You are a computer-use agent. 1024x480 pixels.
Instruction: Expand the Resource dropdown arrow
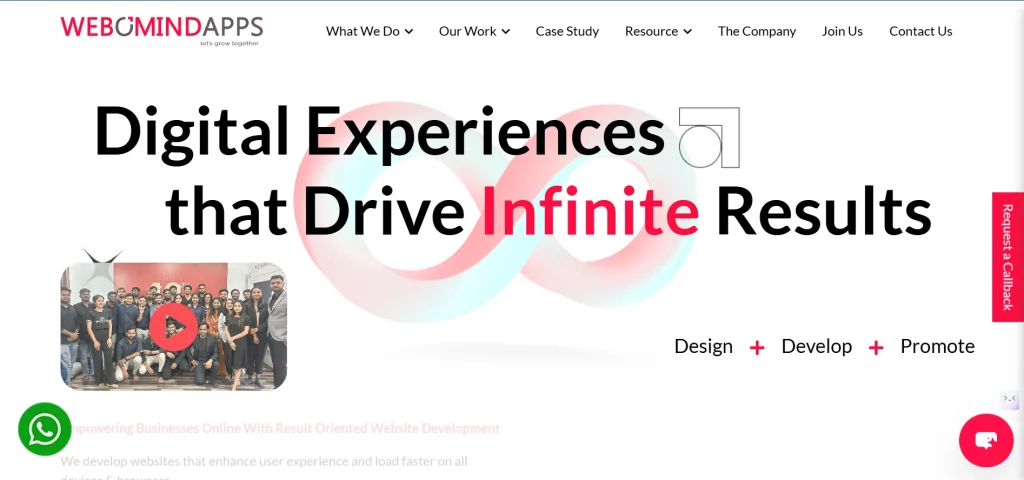687,32
